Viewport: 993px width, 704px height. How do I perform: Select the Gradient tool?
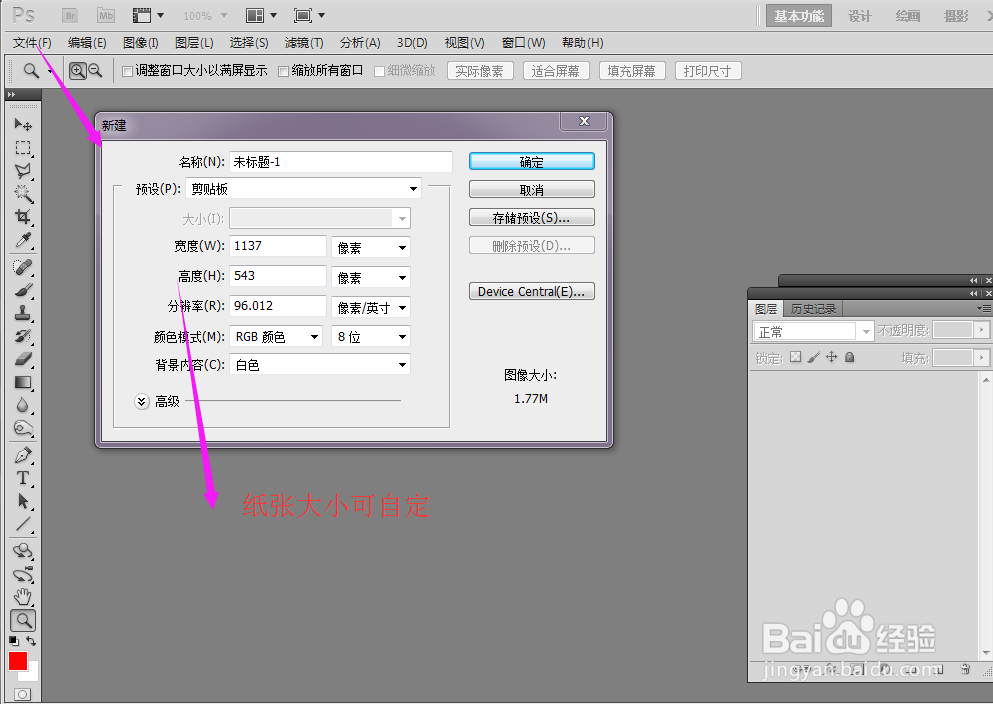(23, 382)
